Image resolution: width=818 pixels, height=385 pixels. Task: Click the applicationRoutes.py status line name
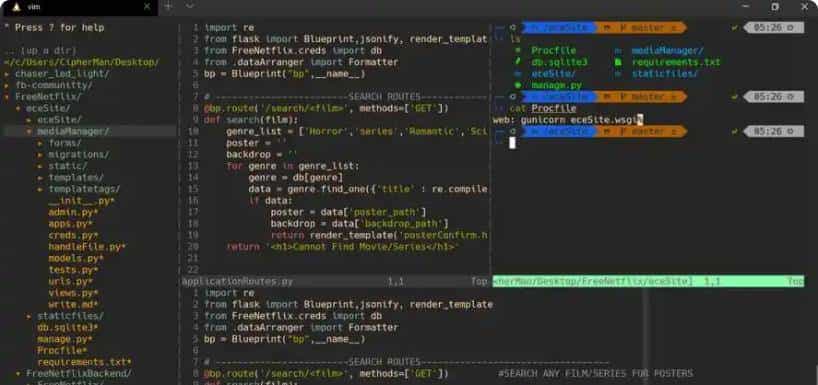pos(238,282)
